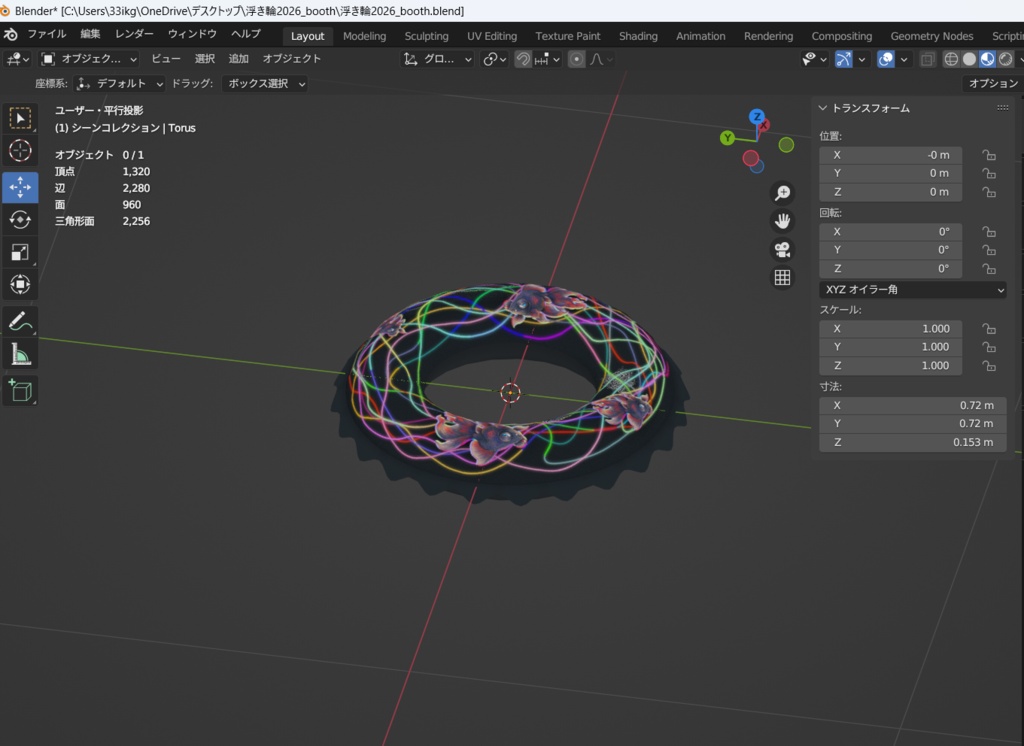Open the Edit (編集) menu
The width and height of the screenshot is (1024, 746).
coord(90,34)
